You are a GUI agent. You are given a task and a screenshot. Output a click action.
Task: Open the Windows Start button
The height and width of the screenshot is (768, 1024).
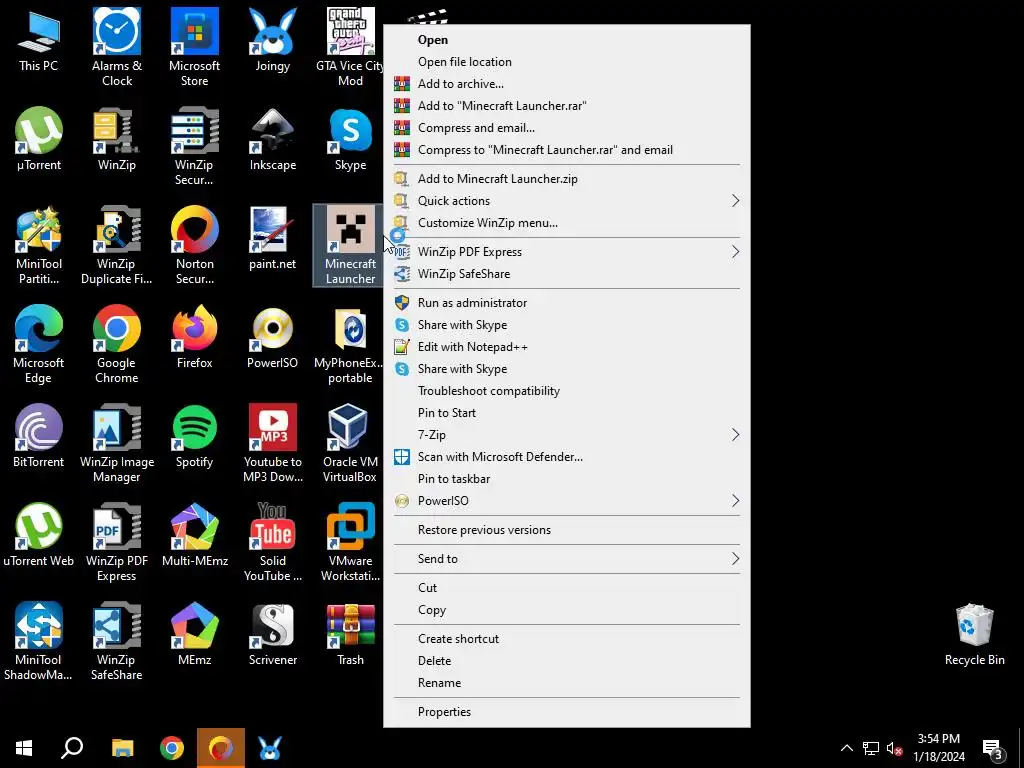(x=24, y=748)
